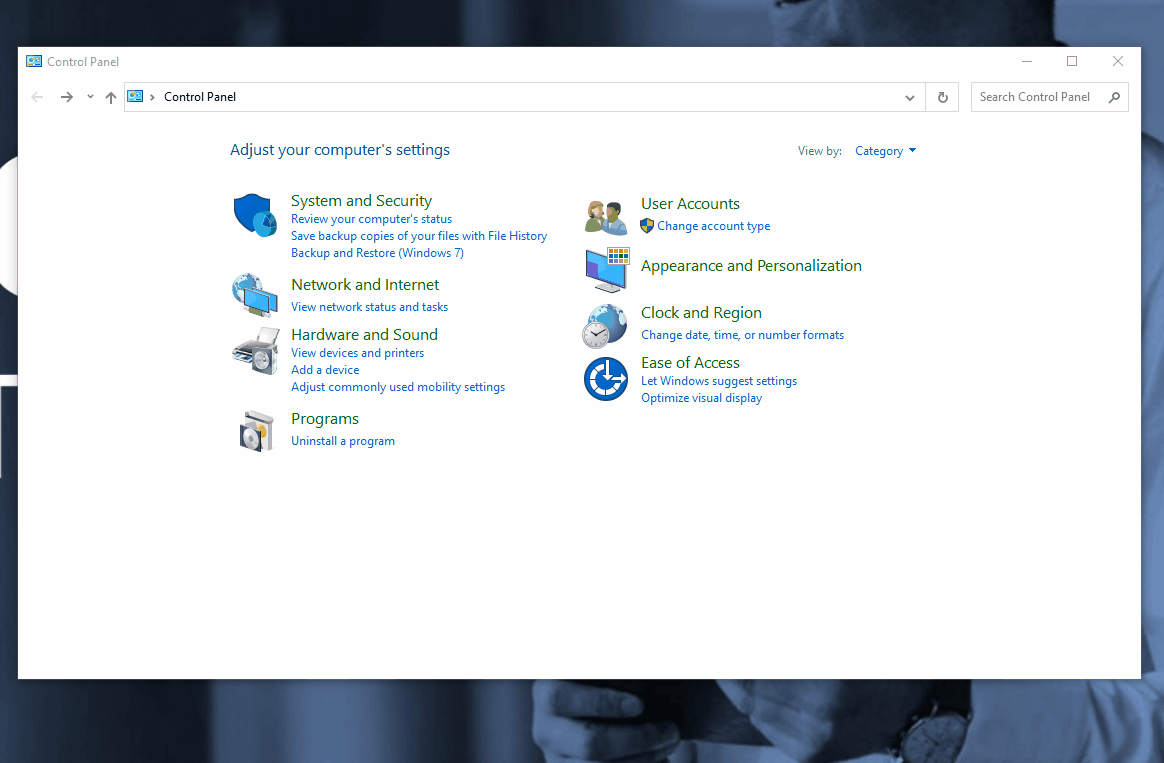This screenshot has width=1164, height=763.
Task: Expand the recent locations chevron
Action: pos(90,97)
